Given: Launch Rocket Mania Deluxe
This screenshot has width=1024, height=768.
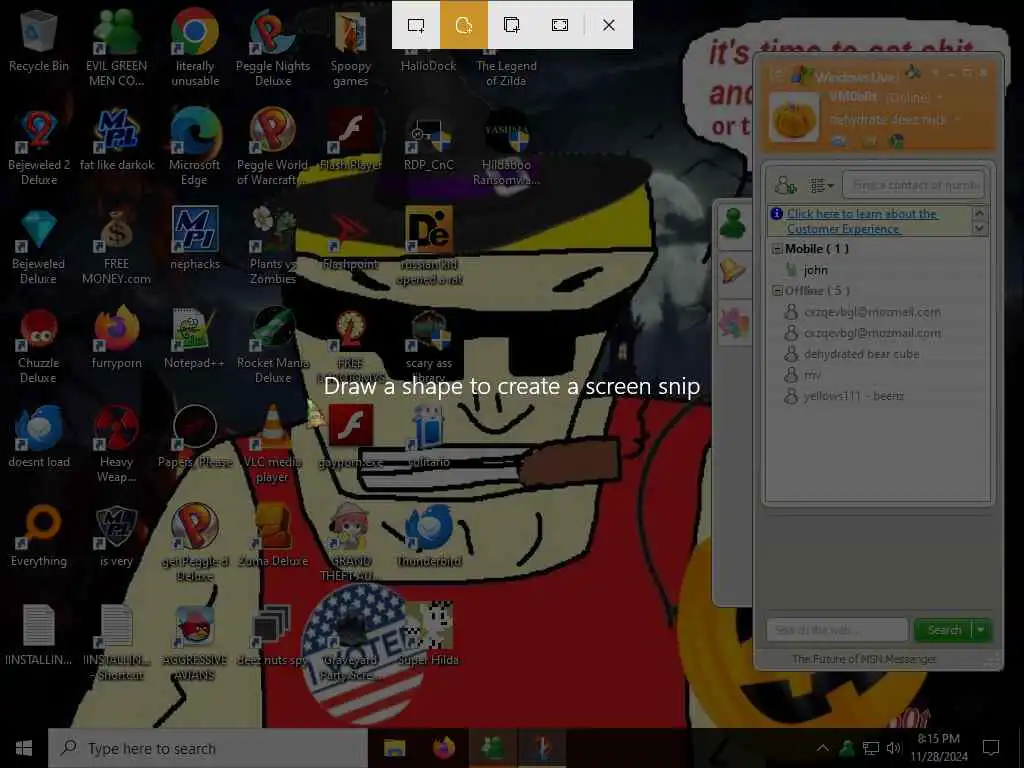Looking at the screenshot, I should click(x=273, y=346).
